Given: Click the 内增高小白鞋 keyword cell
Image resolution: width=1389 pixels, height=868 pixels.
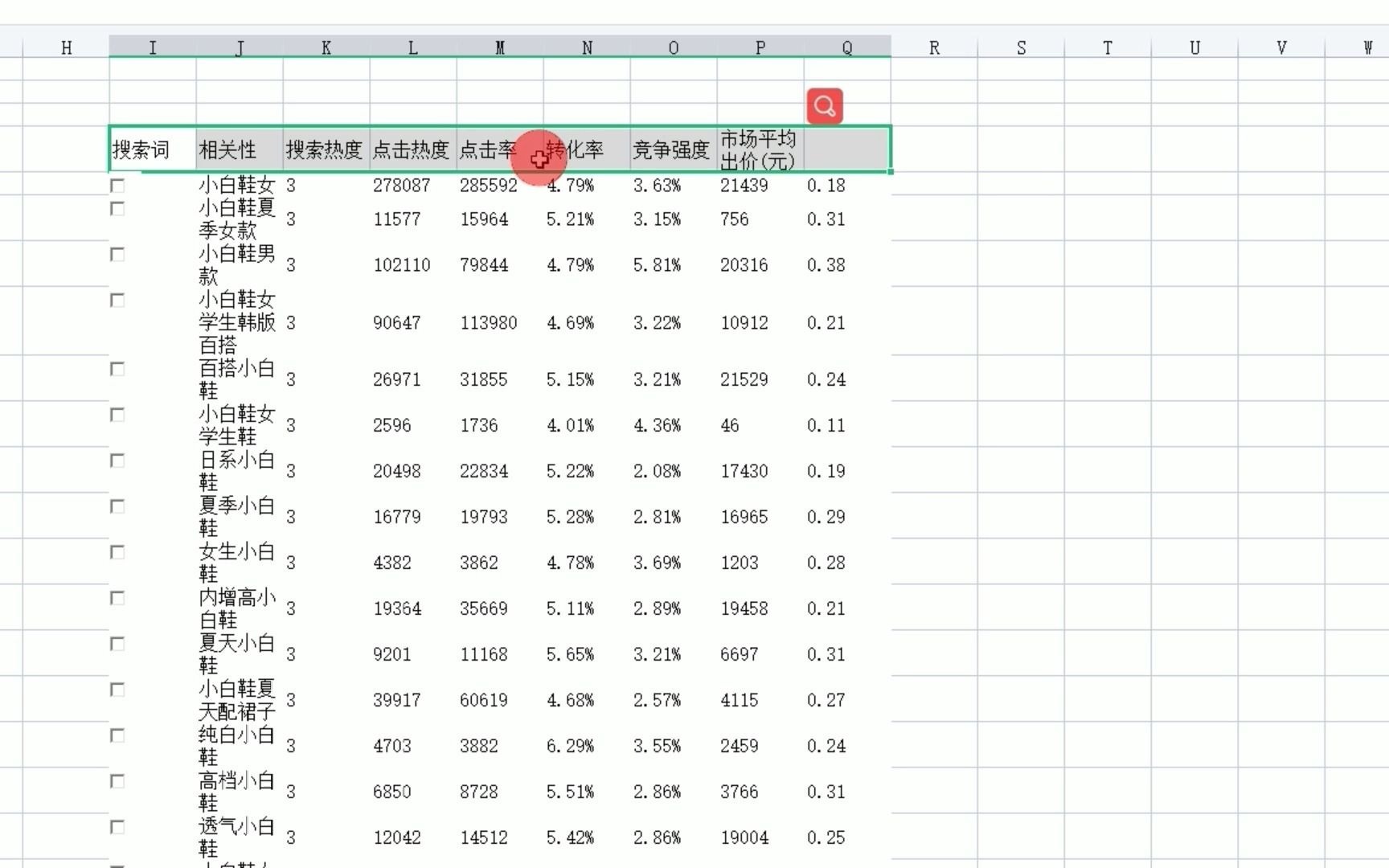Looking at the screenshot, I should tap(240, 608).
